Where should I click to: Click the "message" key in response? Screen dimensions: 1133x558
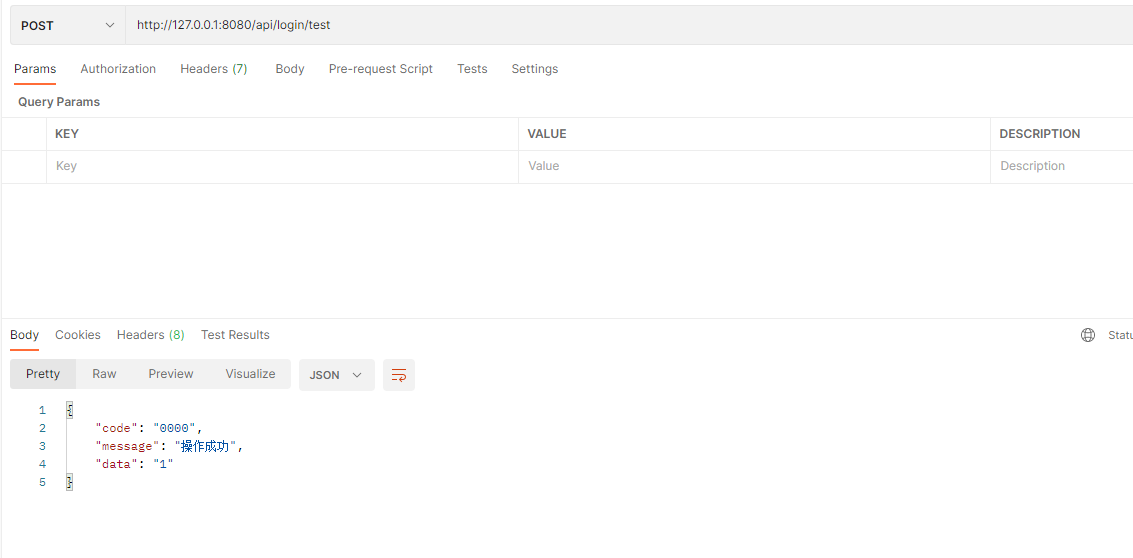point(127,447)
